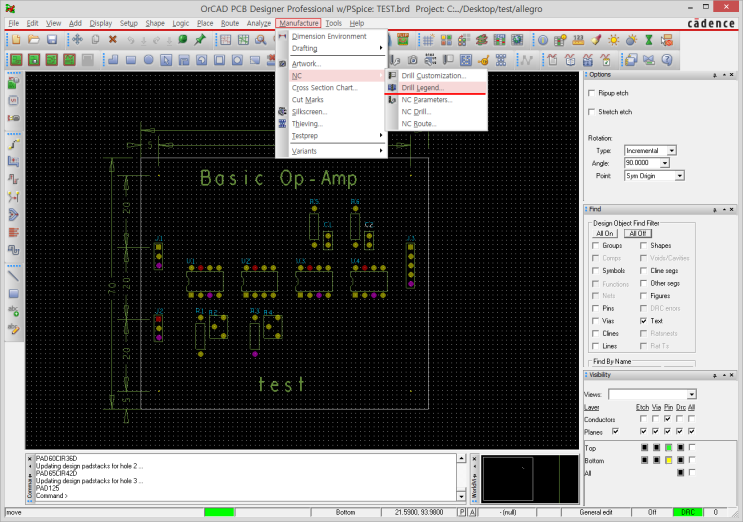Choose Drill Legend from NC submenu

pyautogui.click(x=422, y=88)
